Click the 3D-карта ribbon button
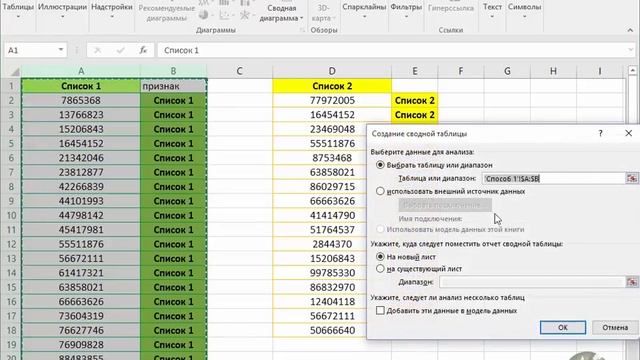 click(x=323, y=12)
